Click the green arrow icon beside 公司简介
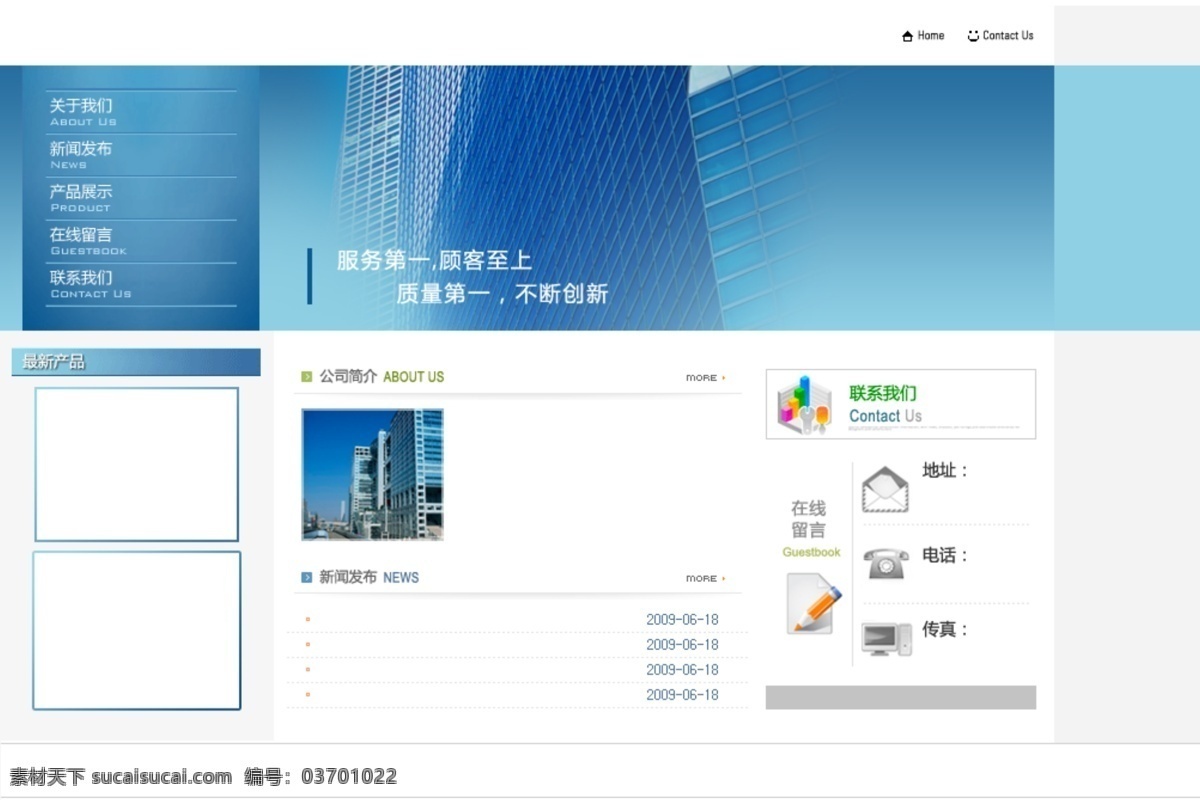The height and width of the screenshot is (800, 1200). (307, 377)
